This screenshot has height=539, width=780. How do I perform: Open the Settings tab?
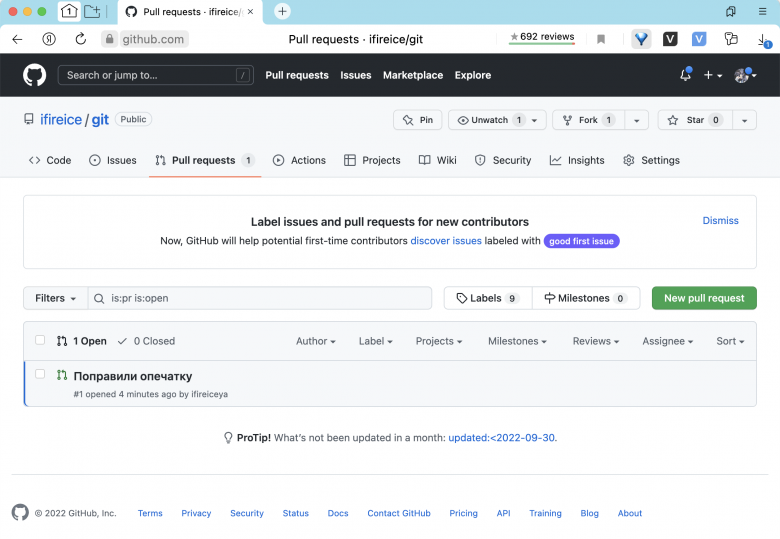point(651,160)
